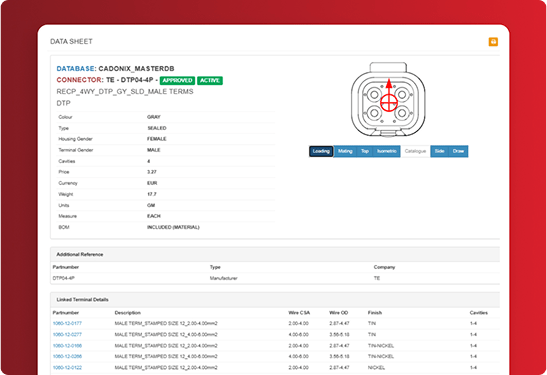Show the Isometric view
This screenshot has height=375, width=547.
pos(387,151)
